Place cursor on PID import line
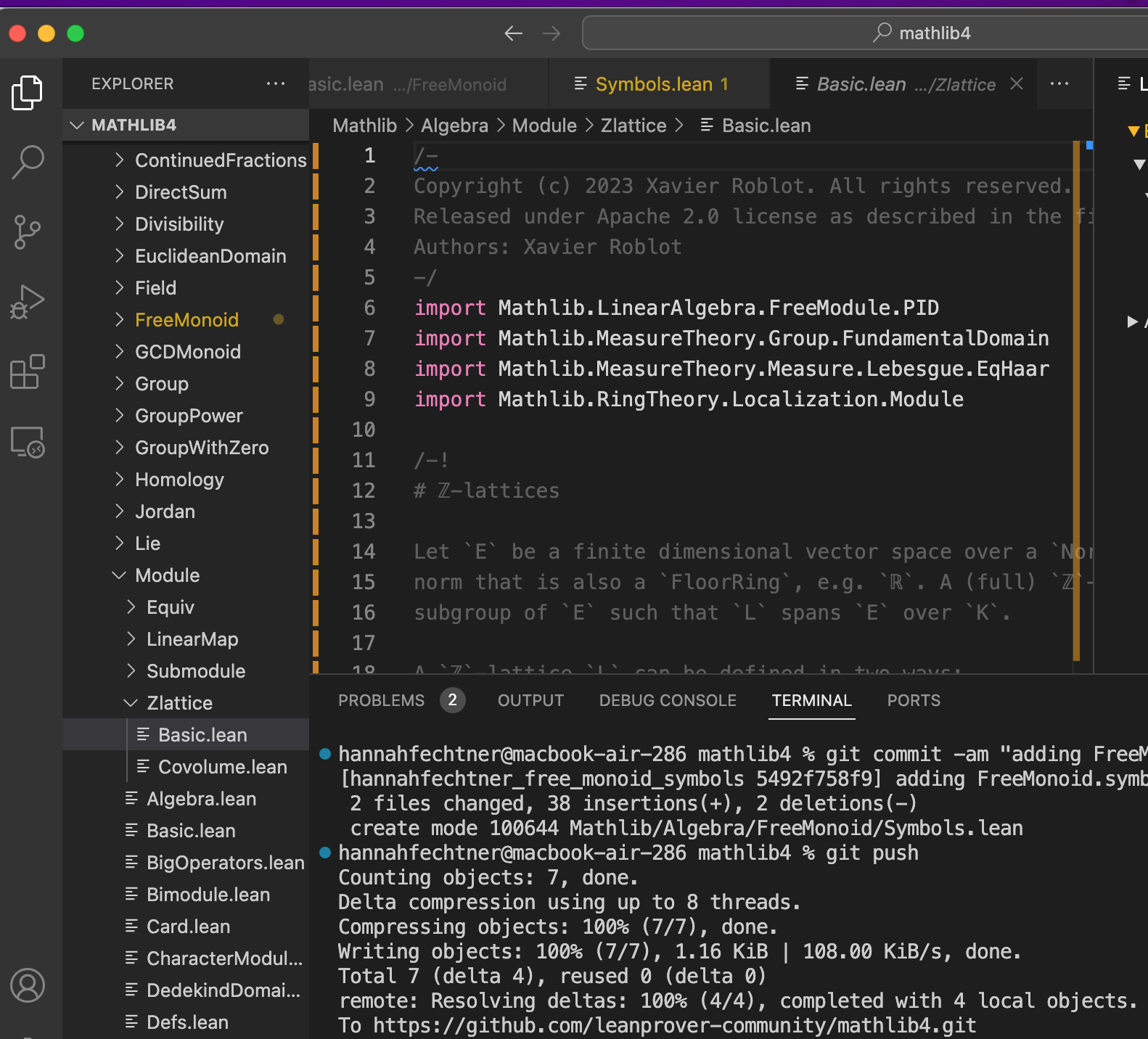Viewport: 1148px width, 1039px height. (676, 308)
